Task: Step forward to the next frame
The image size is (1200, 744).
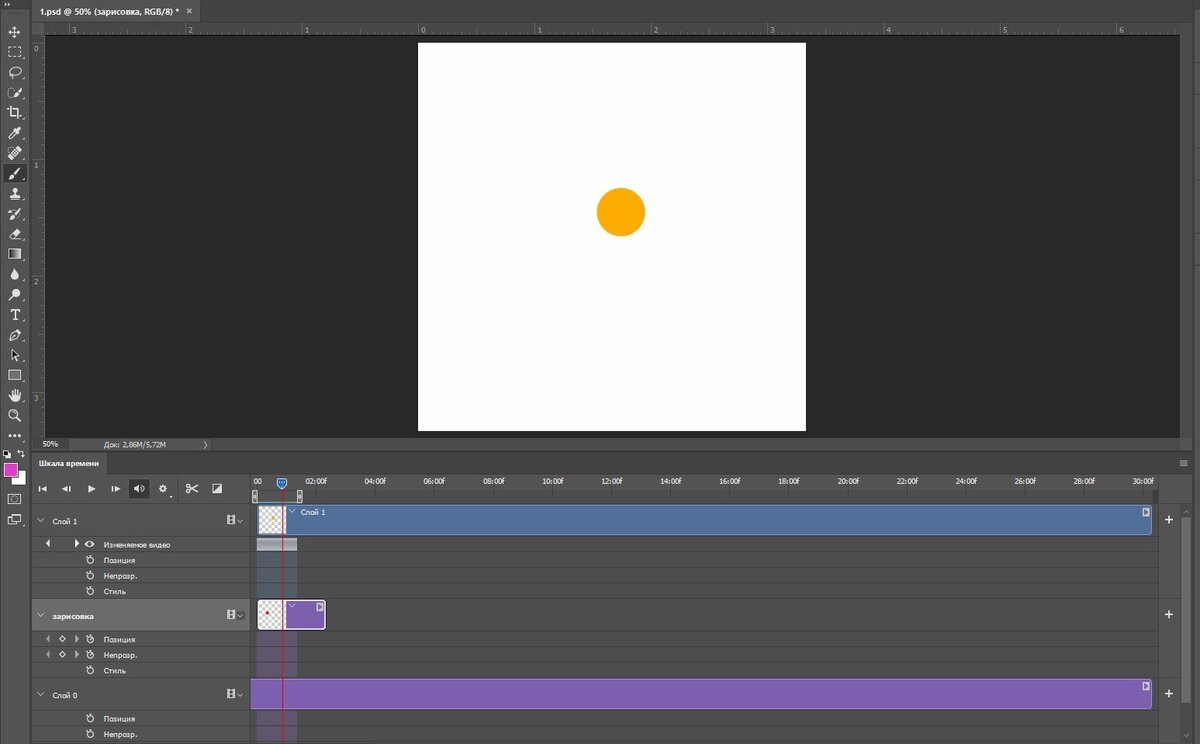Action: pyautogui.click(x=115, y=489)
